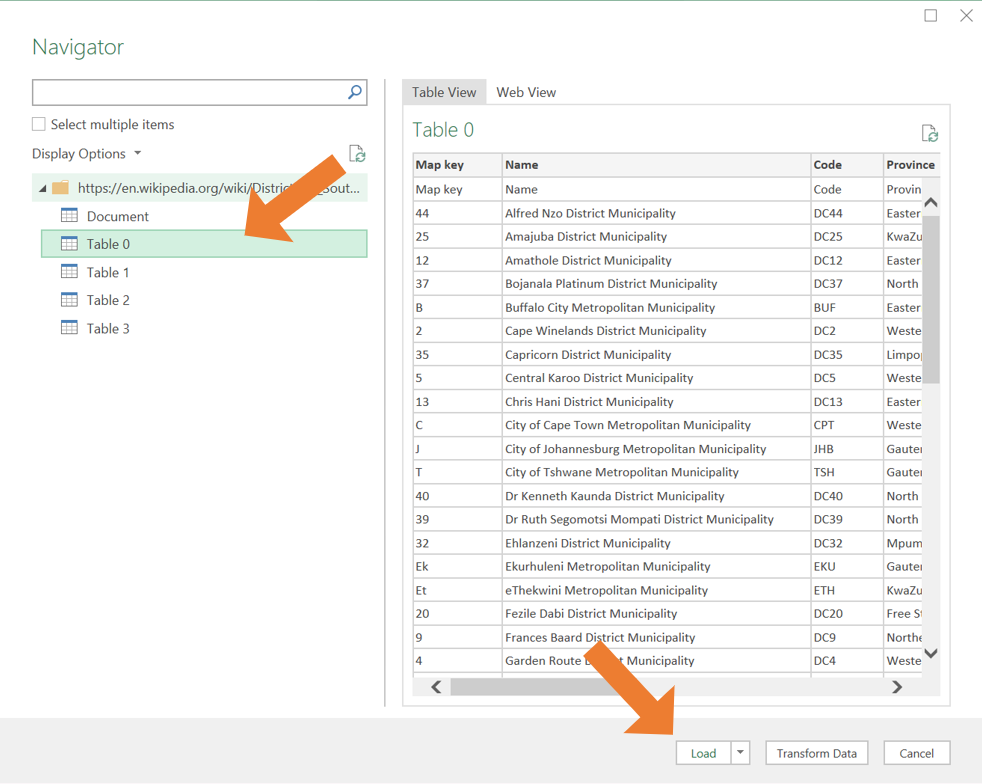Click the Map key column header
Screen dimensions: 982x784
tap(457, 165)
